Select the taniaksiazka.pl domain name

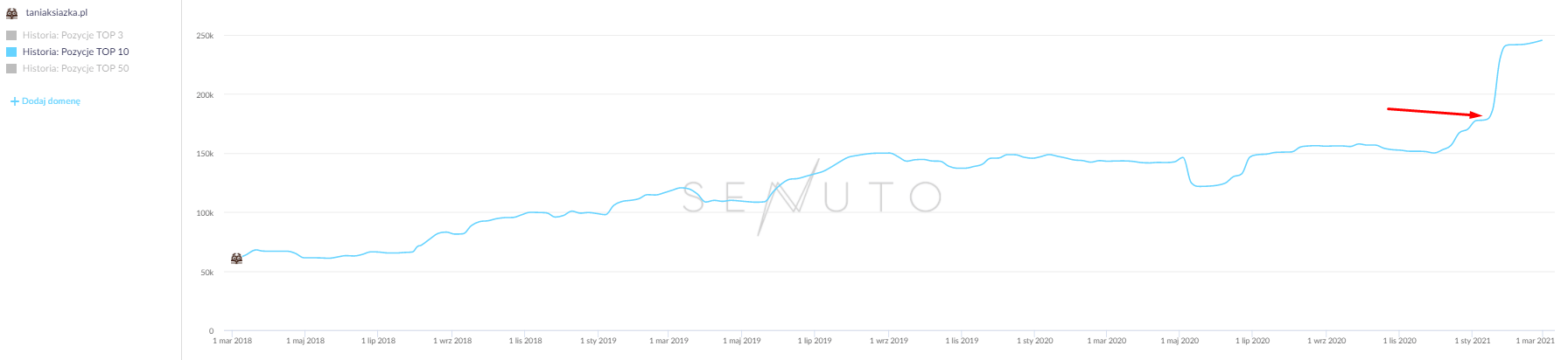point(57,13)
